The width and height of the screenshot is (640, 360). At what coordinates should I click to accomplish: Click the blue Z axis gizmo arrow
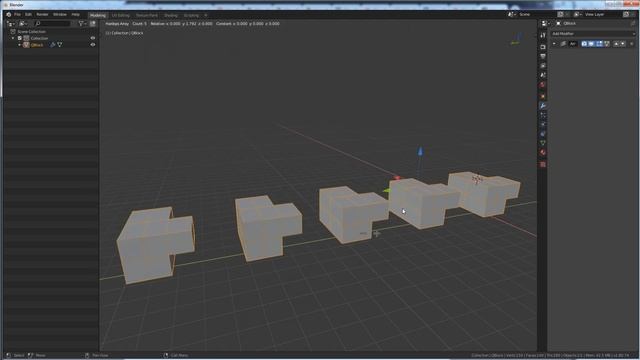tap(420, 151)
